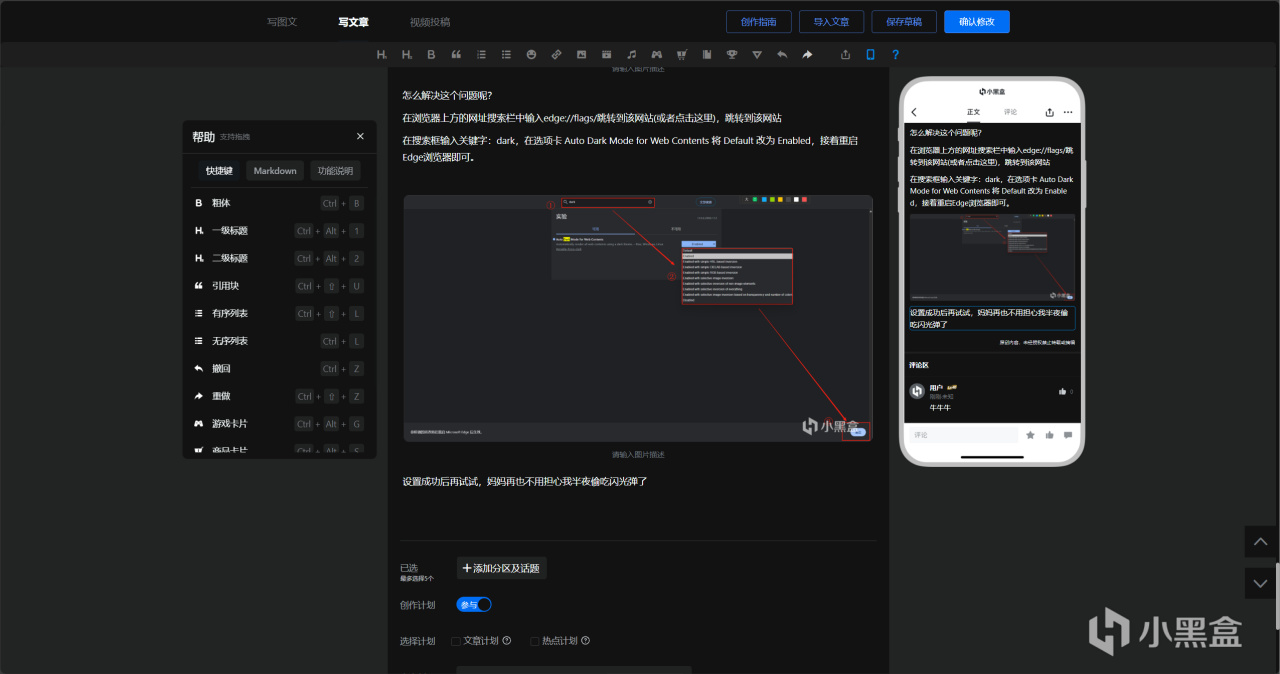Click 游戏卡片 shortcut row in help
Viewport: 1280px width, 674px height.
tap(279, 424)
